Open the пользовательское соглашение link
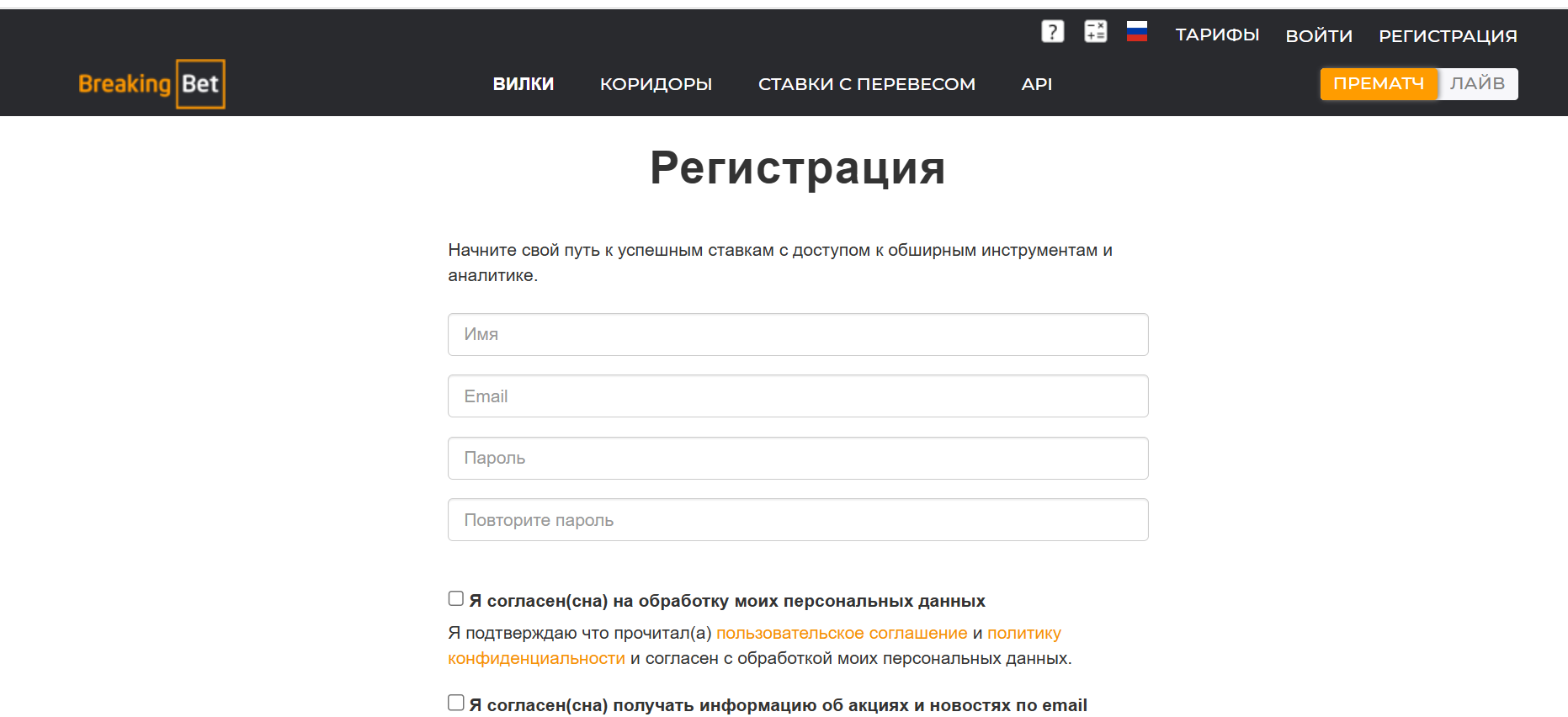The image size is (1568, 717). coord(842,633)
